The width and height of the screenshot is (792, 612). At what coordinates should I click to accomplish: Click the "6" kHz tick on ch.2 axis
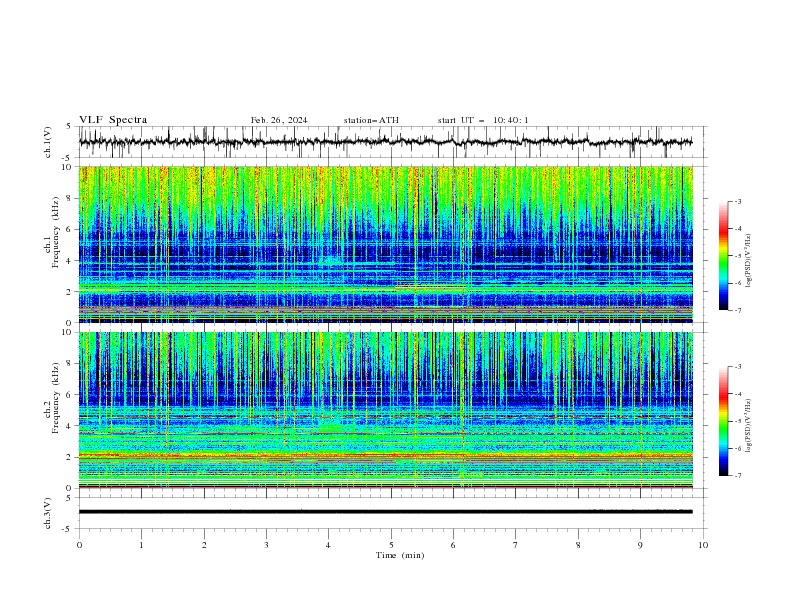[70, 395]
